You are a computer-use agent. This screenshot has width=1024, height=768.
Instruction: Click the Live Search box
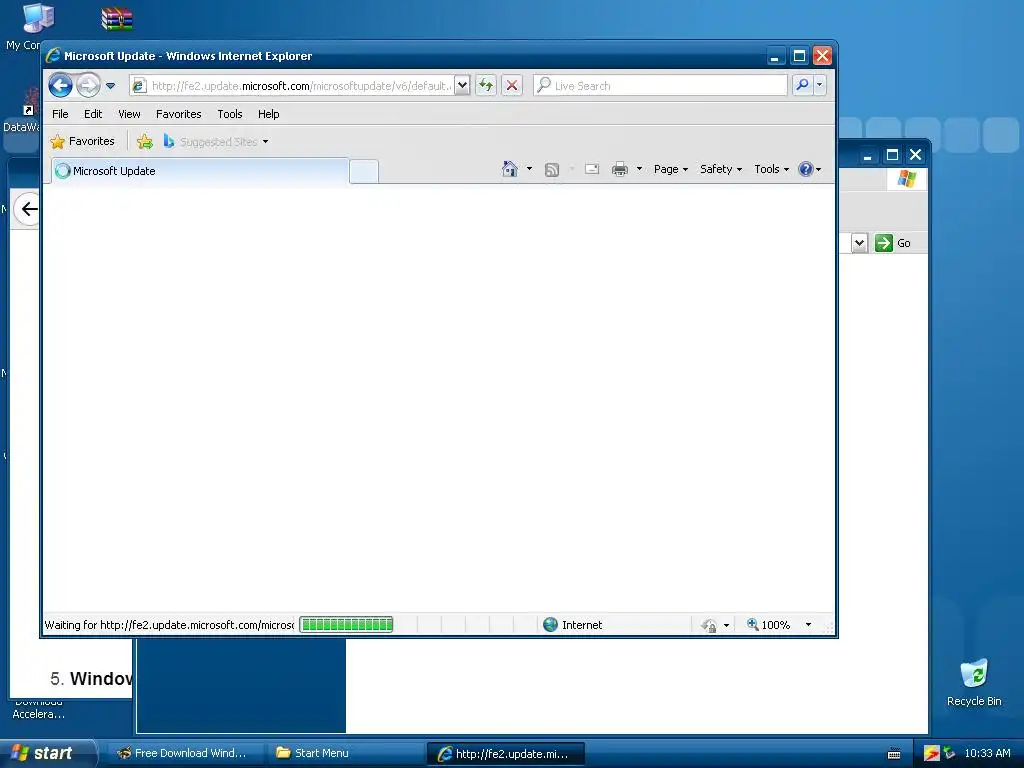click(x=661, y=86)
